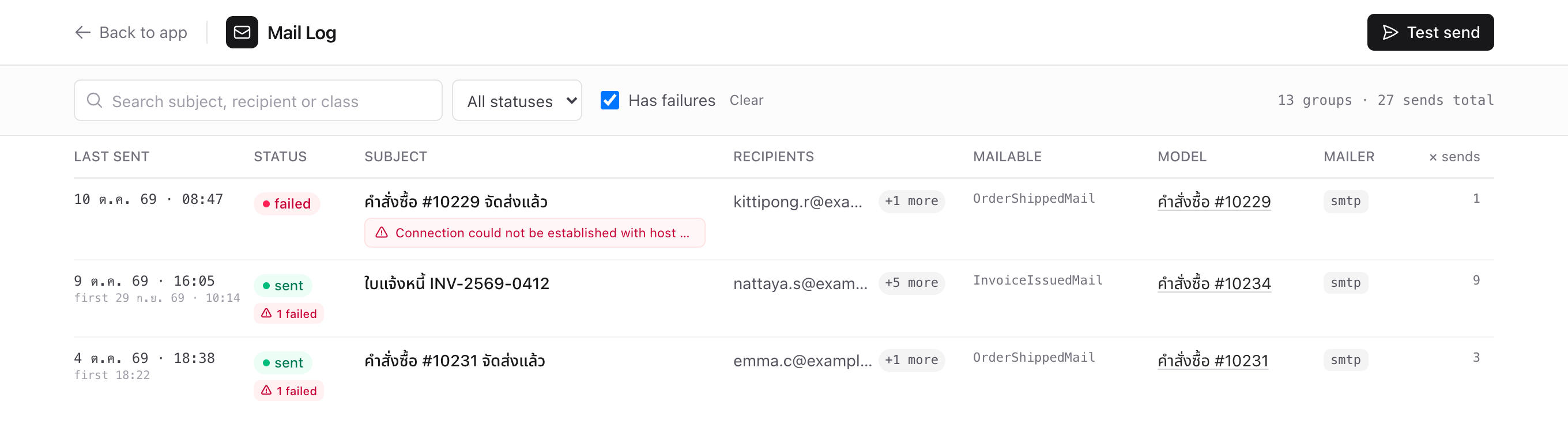Click the Connection could not be established error
The width and height of the screenshot is (1568, 432).
[534, 233]
